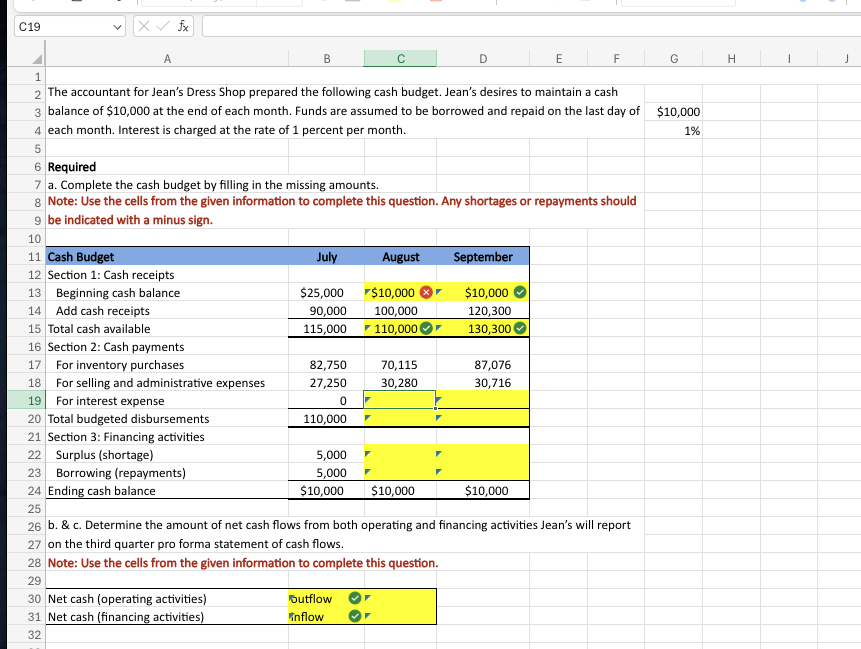Select the outflow cell for operating activities

tap(326, 598)
